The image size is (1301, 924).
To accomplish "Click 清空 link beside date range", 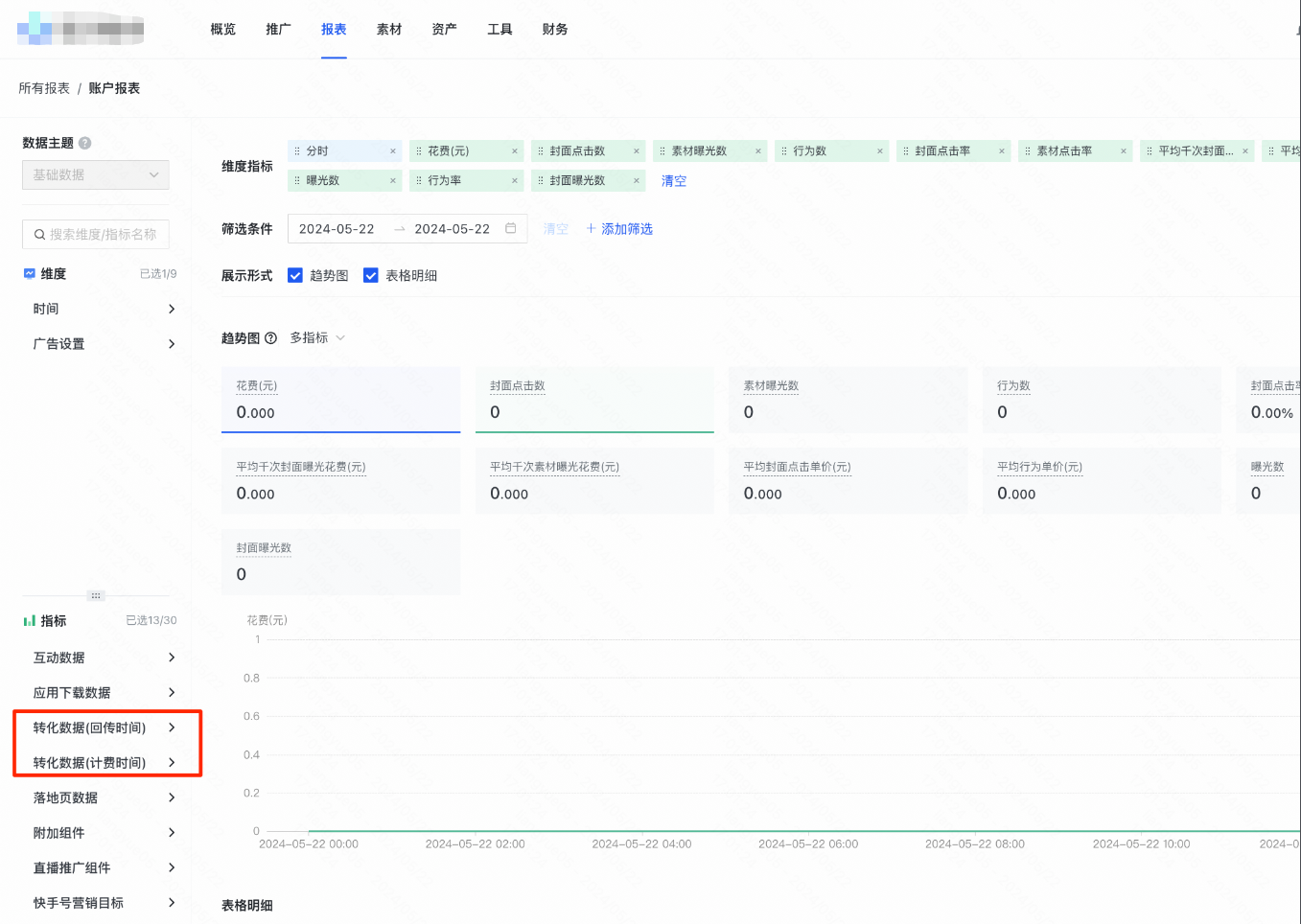I will (556, 229).
